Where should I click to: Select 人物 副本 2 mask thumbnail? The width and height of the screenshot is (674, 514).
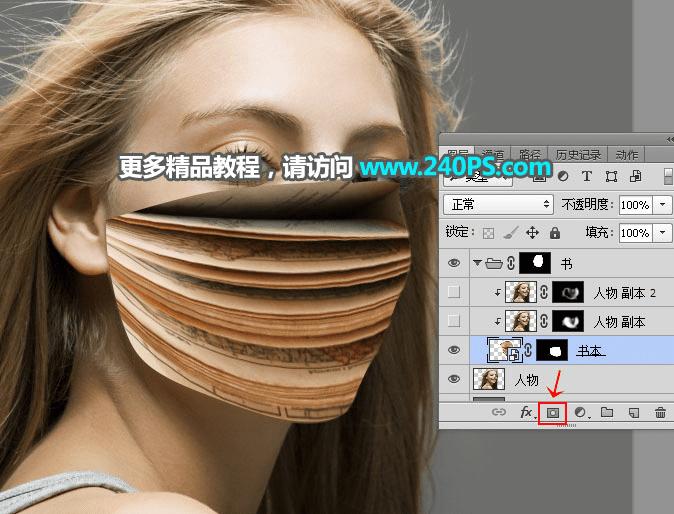(x=568, y=292)
